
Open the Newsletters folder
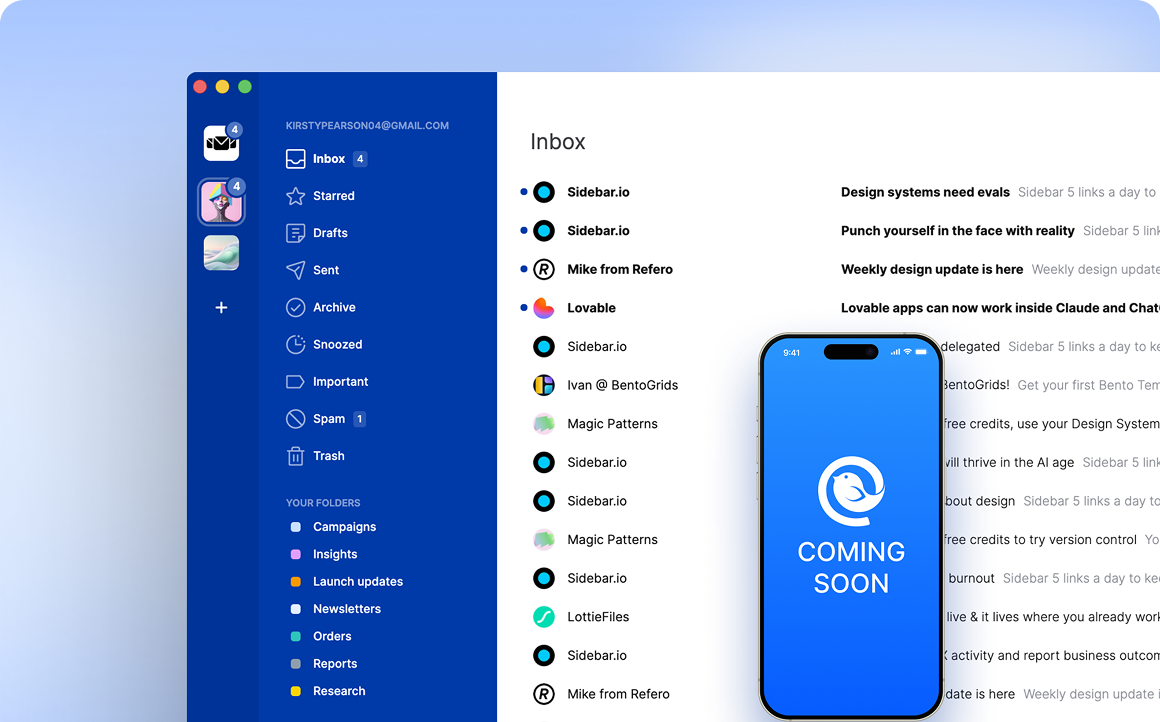click(x=346, y=609)
